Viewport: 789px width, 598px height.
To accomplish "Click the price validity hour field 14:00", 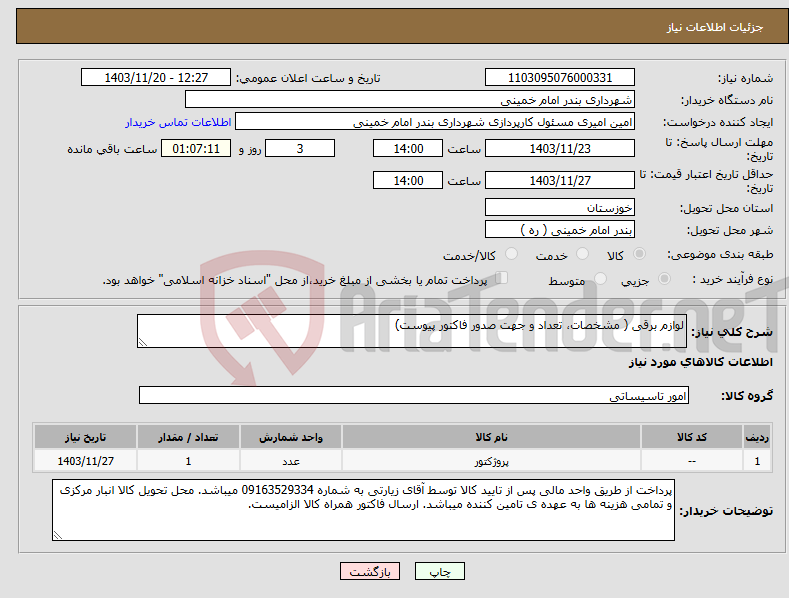I will 408,180.
